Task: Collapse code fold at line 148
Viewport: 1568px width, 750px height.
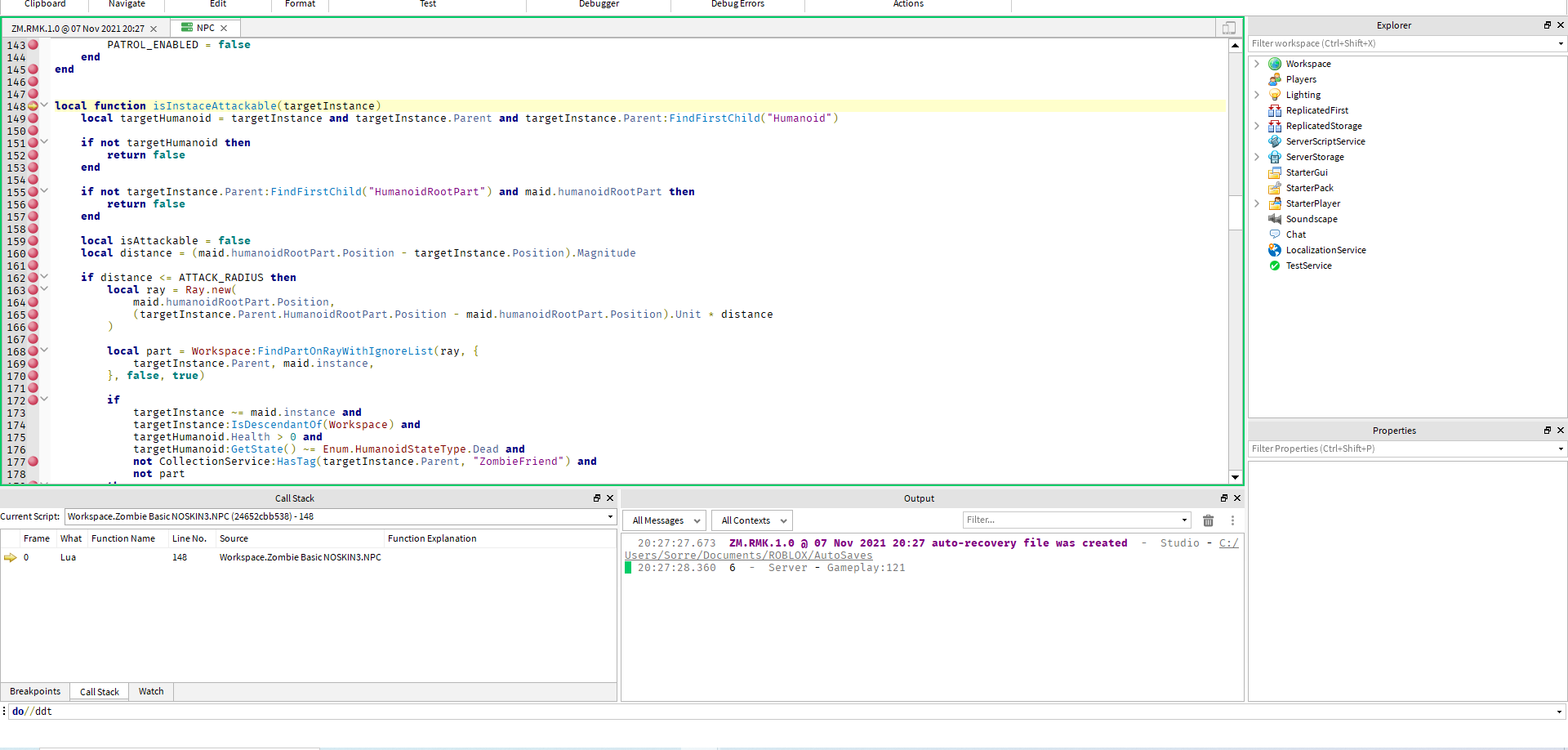Action: point(44,105)
